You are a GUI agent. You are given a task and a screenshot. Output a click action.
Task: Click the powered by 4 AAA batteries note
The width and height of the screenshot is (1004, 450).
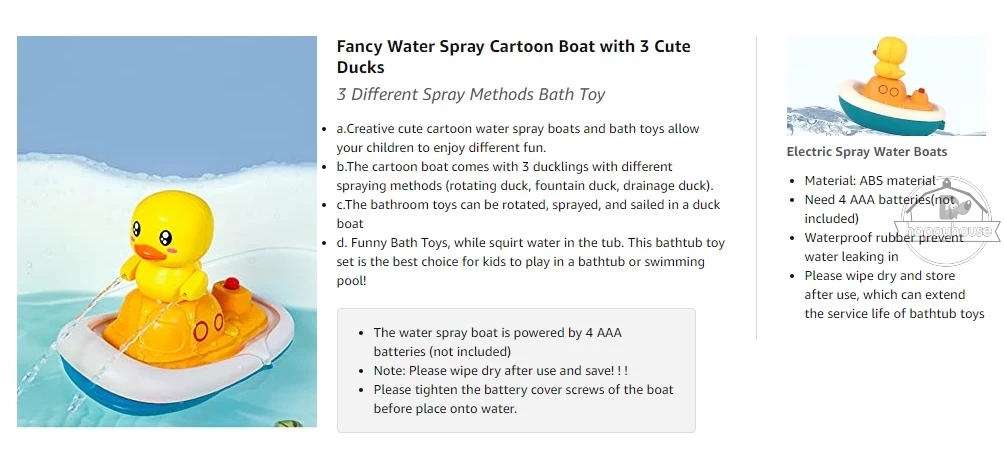497,341
